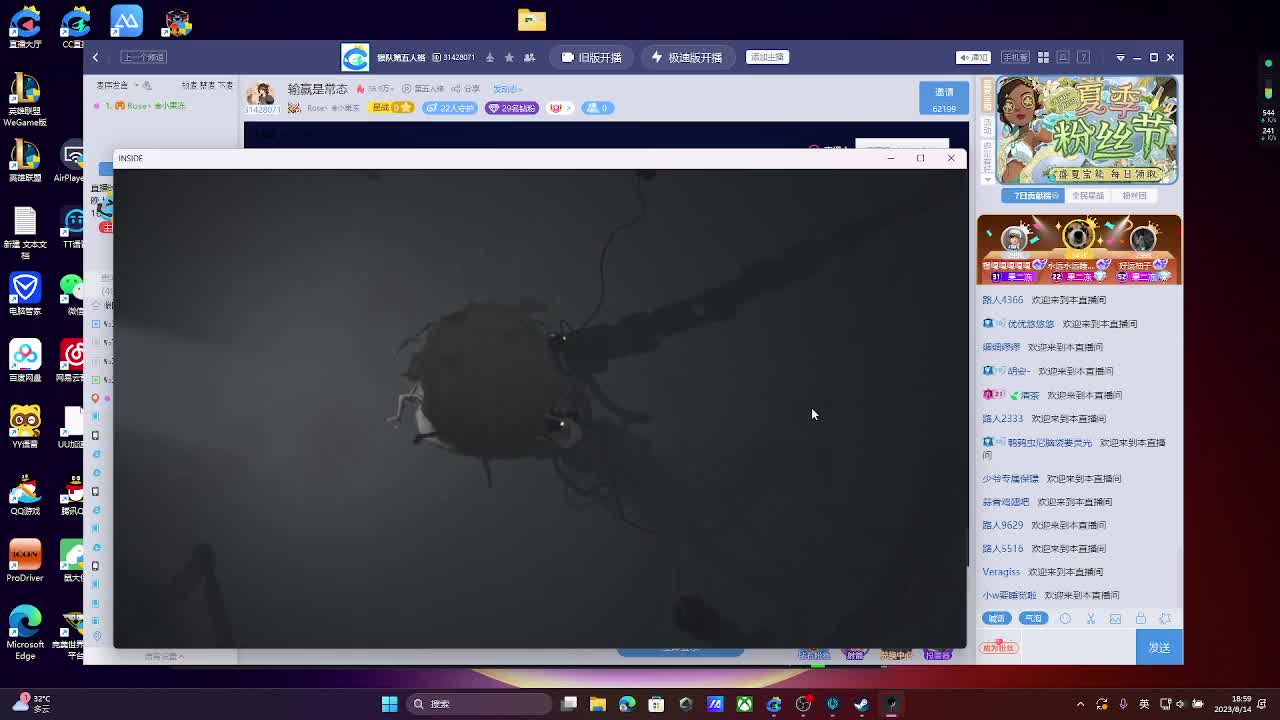Open the Windows Start button

tap(389, 704)
